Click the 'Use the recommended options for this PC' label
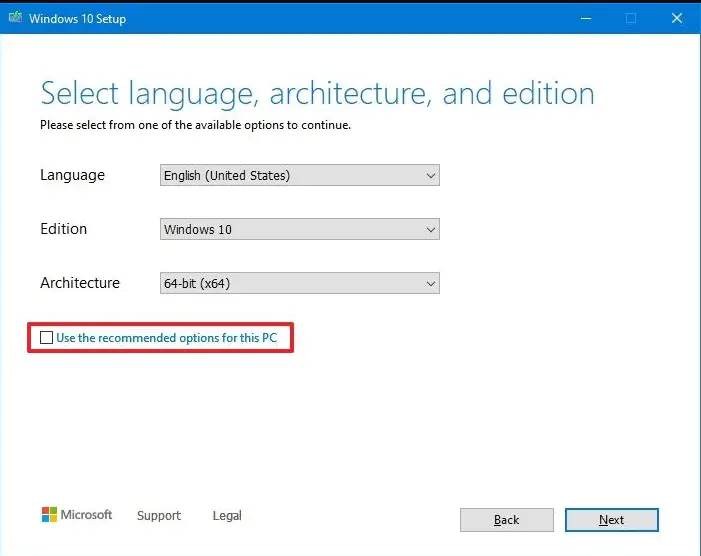The width and height of the screenshot is (701, 556). pyautogui.click(x=166, y=338)
